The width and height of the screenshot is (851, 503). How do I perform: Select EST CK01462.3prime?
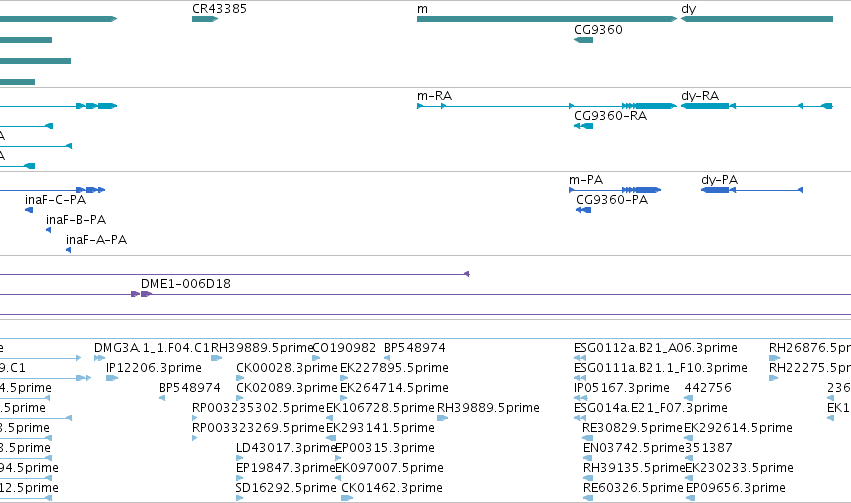click(x=392, y=488)
